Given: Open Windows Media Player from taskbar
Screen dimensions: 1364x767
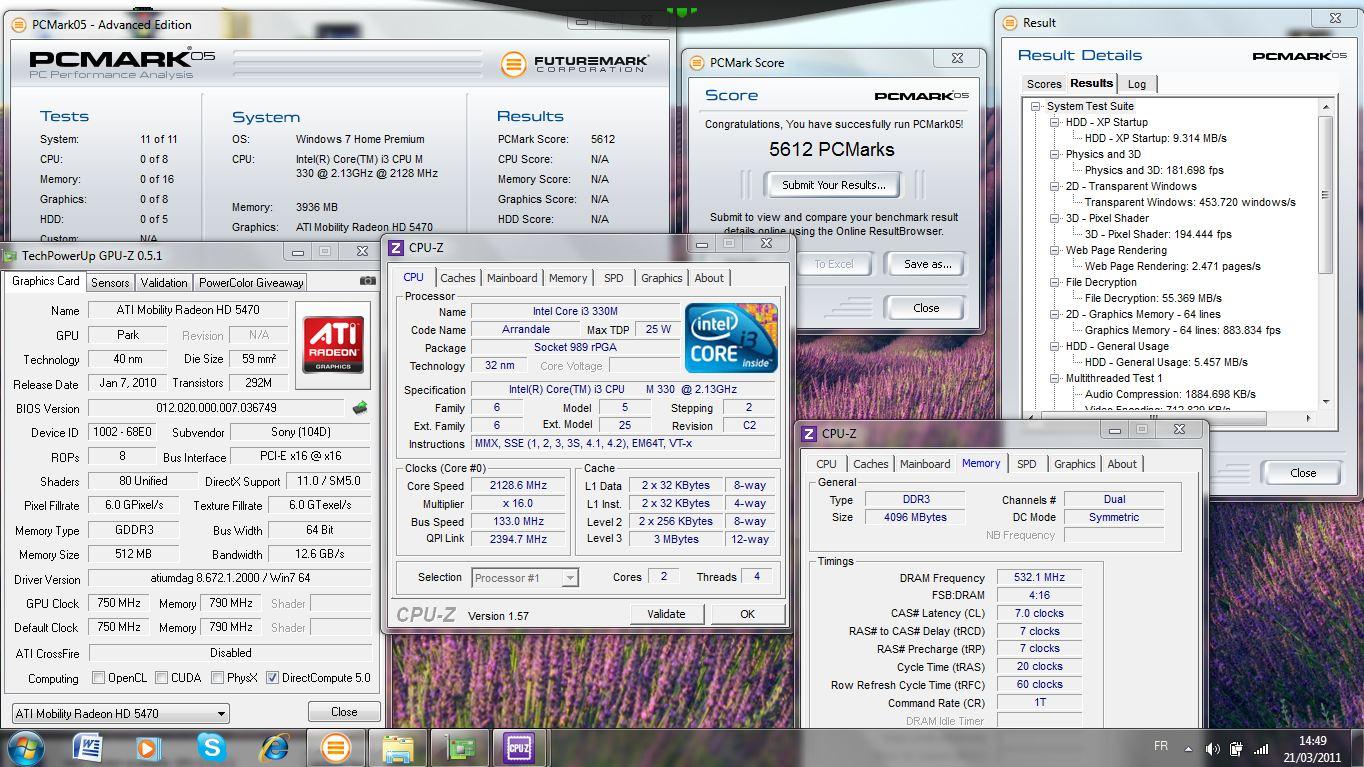Looking at the screenshot, I should (148, 747).
